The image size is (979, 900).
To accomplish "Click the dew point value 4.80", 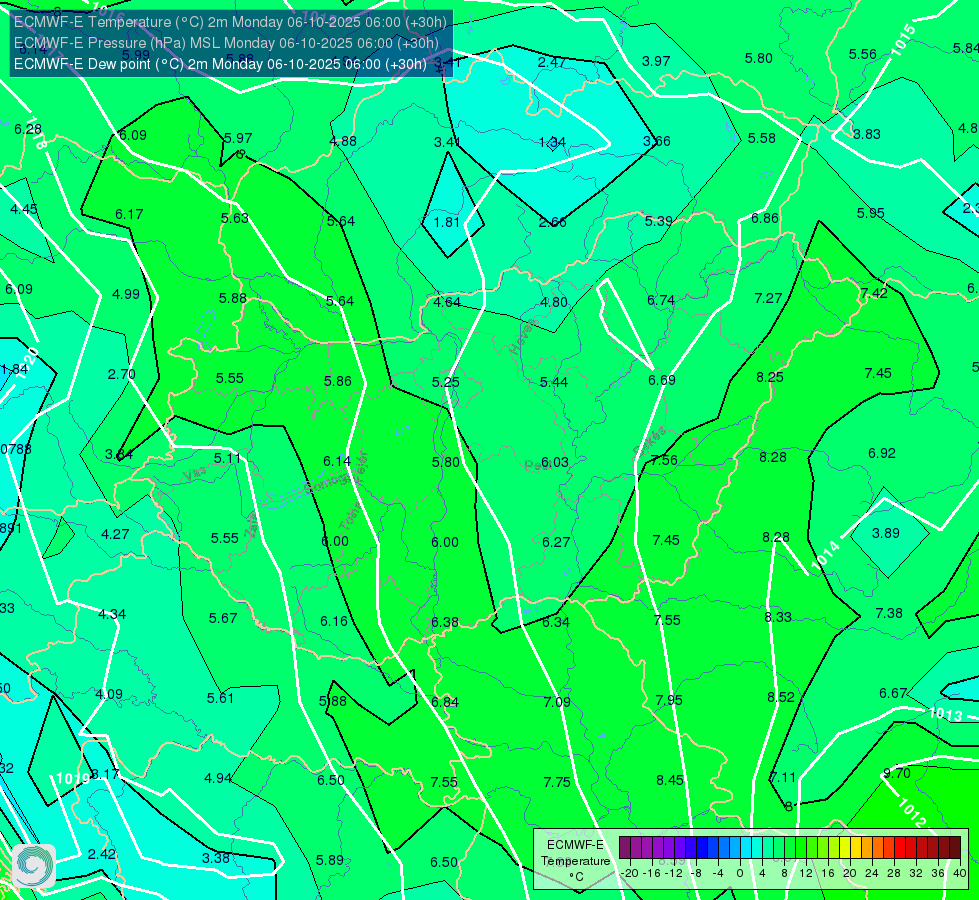I will click(554, 302).
